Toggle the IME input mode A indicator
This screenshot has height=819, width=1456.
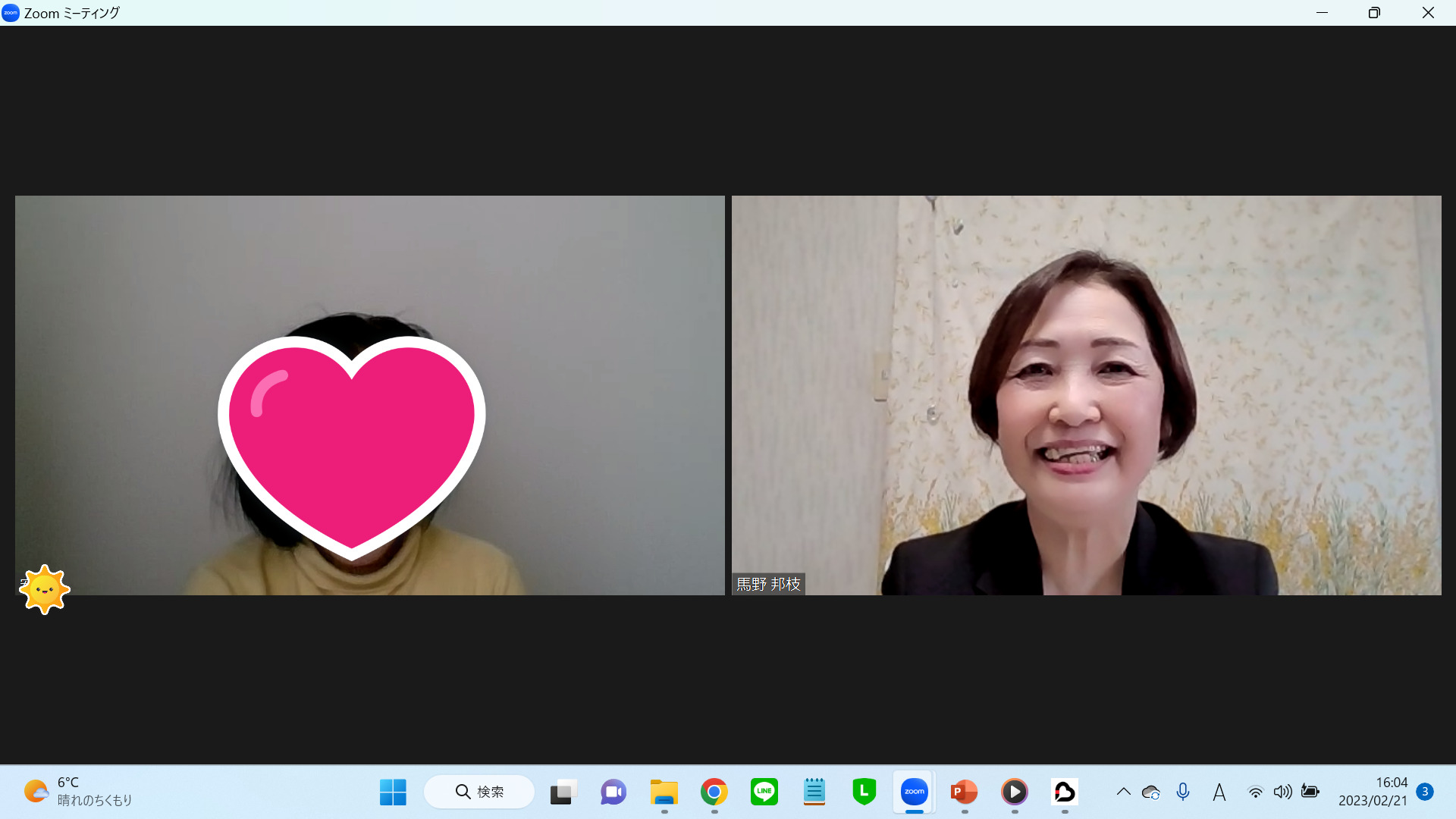coord(1219,792)
